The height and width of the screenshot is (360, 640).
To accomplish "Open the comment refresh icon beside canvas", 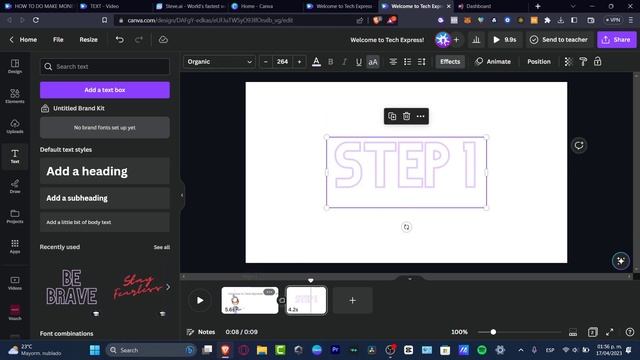I will pyautogui.click(x=579, y=145).
